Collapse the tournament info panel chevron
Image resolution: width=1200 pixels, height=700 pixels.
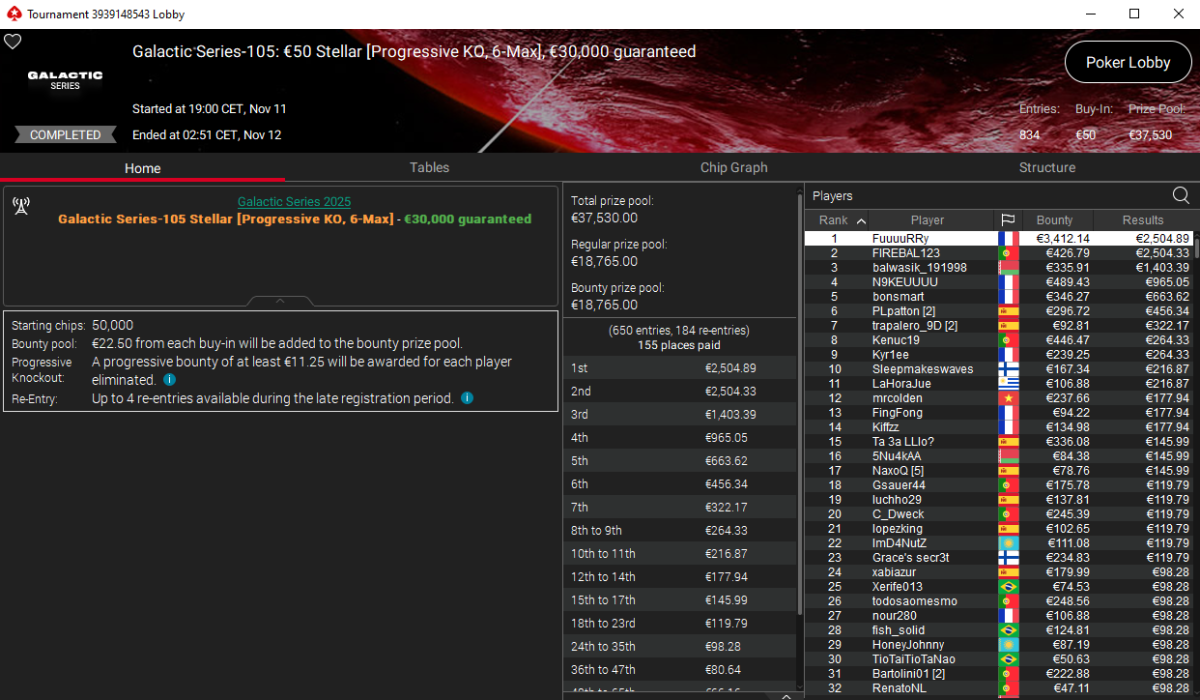281,300
